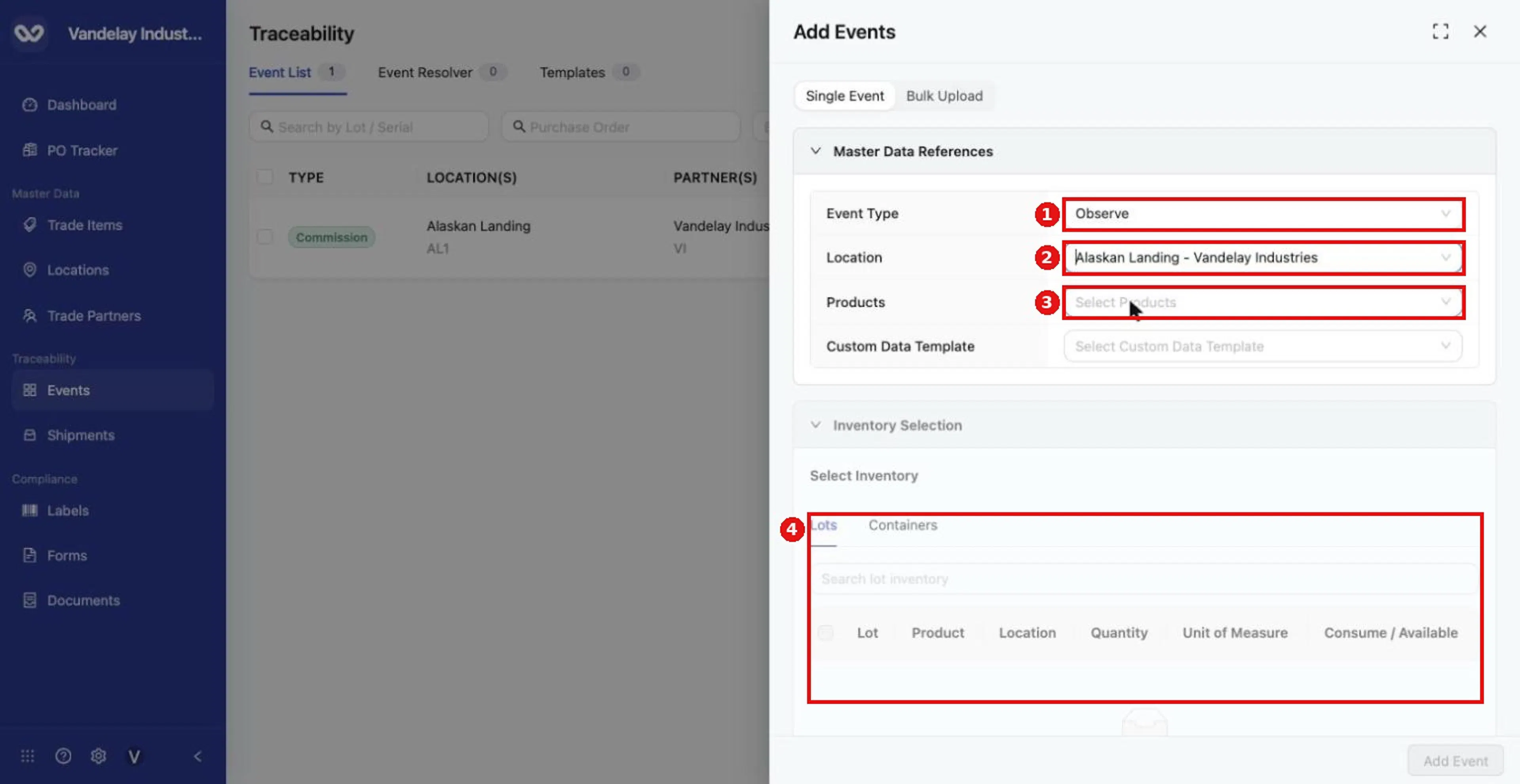The image size is (1520, 784).
Task: Collapse the Inventory Selection section
Action: (815, 425)
